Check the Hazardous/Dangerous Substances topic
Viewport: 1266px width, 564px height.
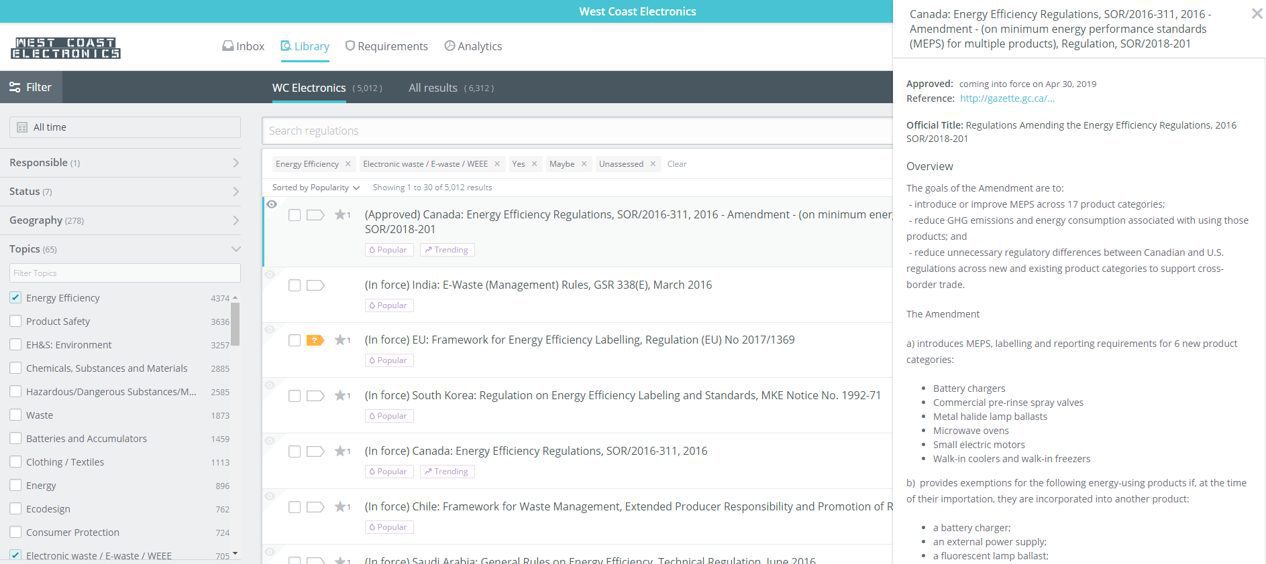(15, 392)
